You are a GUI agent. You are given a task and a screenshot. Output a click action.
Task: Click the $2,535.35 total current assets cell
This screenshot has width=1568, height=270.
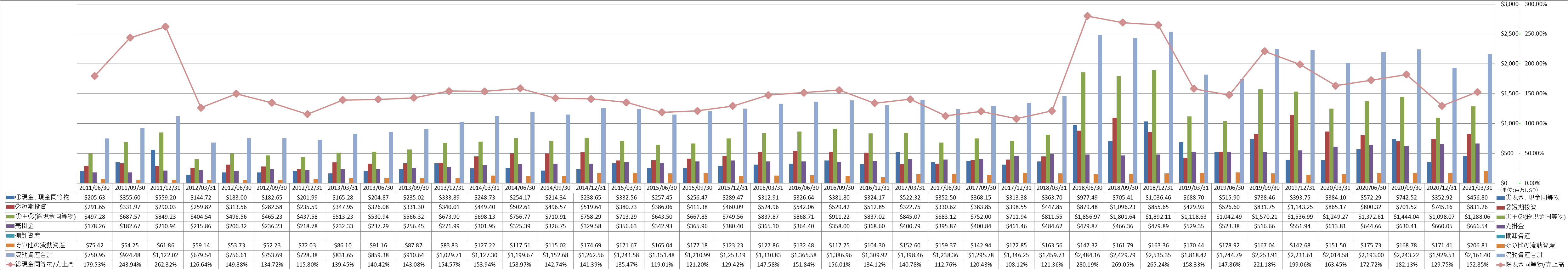coord(1158,255)
